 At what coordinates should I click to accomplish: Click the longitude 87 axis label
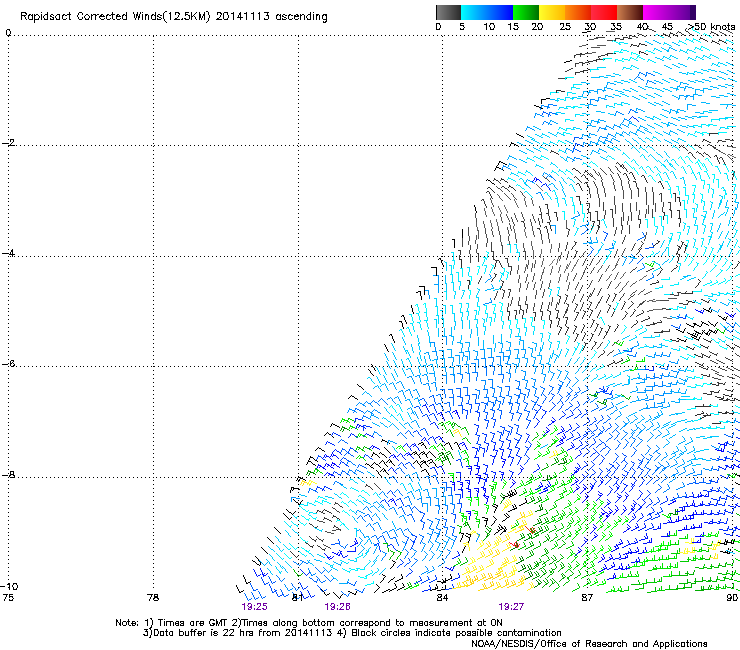click(x=587, y=598)
